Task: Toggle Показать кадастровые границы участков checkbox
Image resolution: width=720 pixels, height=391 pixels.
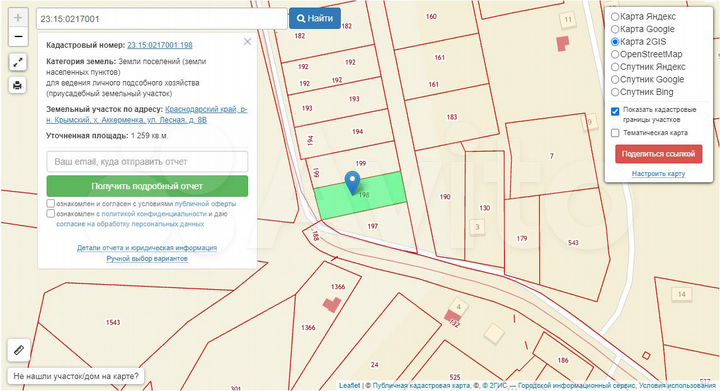Action: (615, 111)
